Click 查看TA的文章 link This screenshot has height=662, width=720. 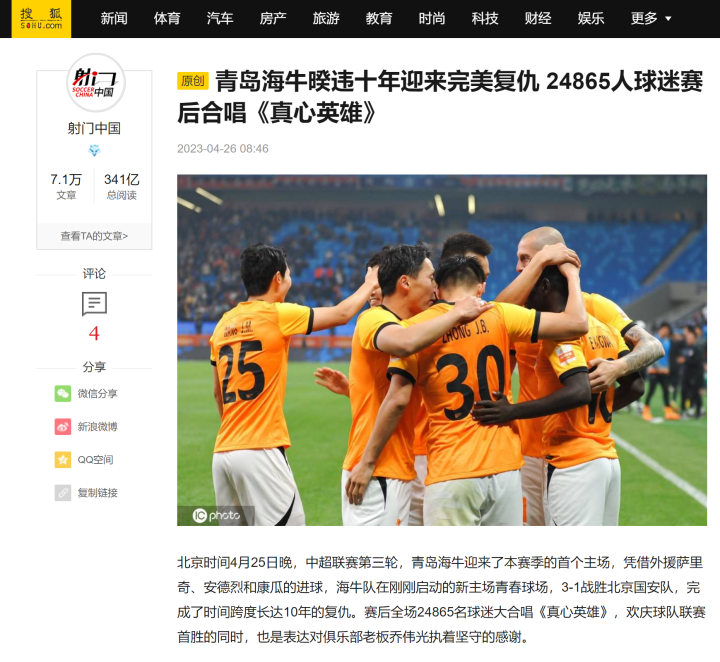[94, 236]
